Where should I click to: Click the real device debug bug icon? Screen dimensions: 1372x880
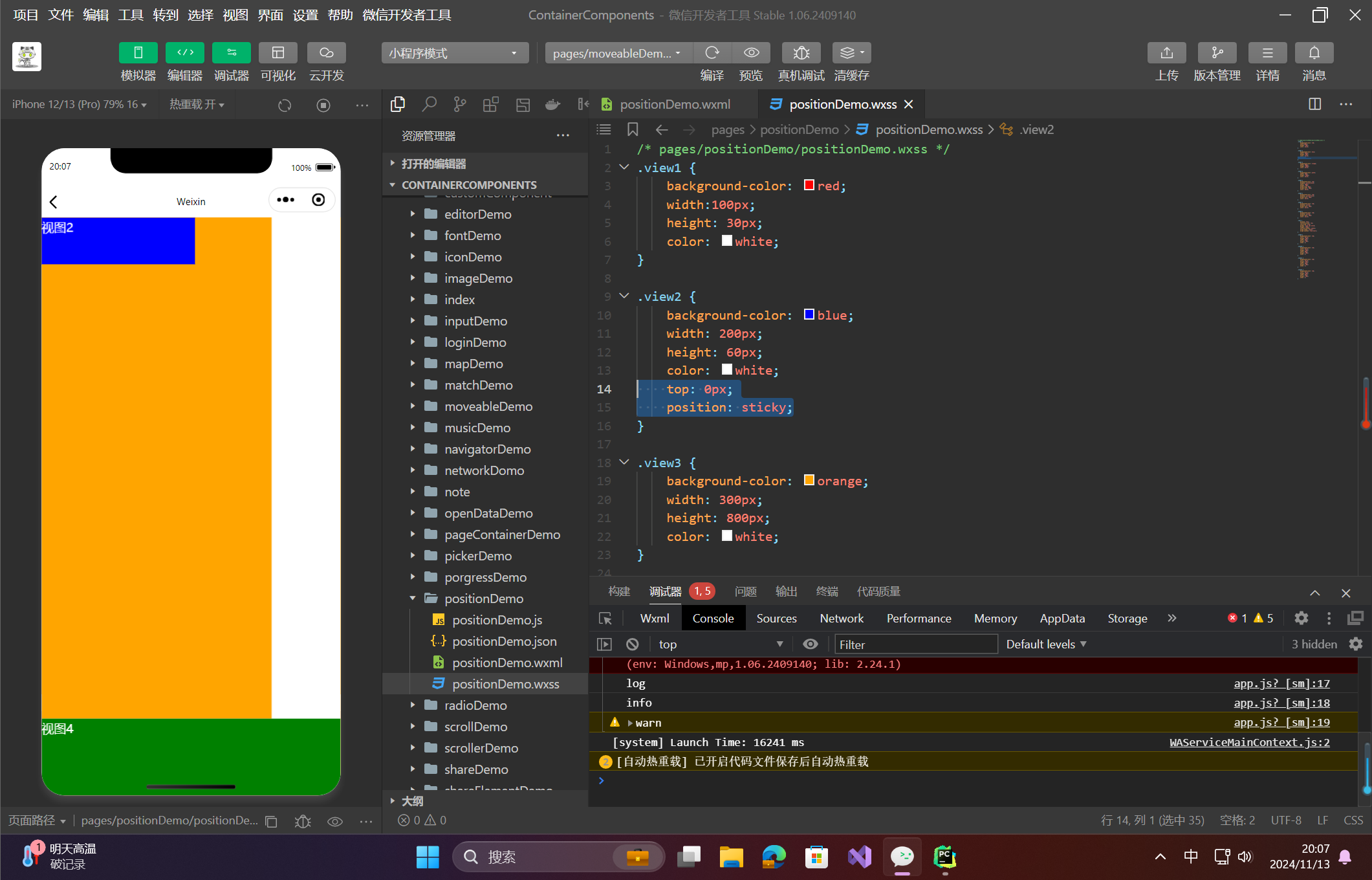coord(801,53)
